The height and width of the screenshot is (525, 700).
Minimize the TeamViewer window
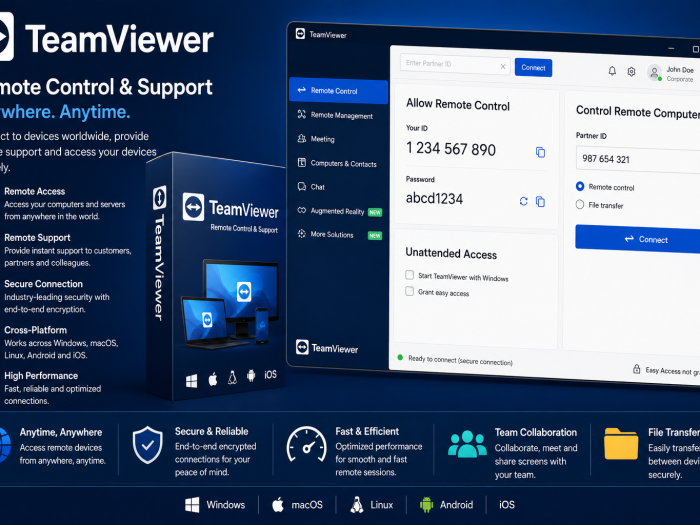pyautogui.click(x=671, y=47)
